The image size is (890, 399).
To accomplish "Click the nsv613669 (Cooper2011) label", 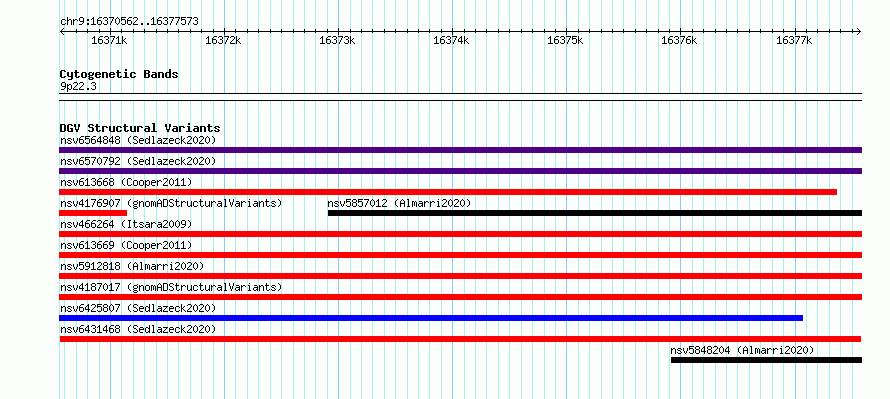I will 126,245.
